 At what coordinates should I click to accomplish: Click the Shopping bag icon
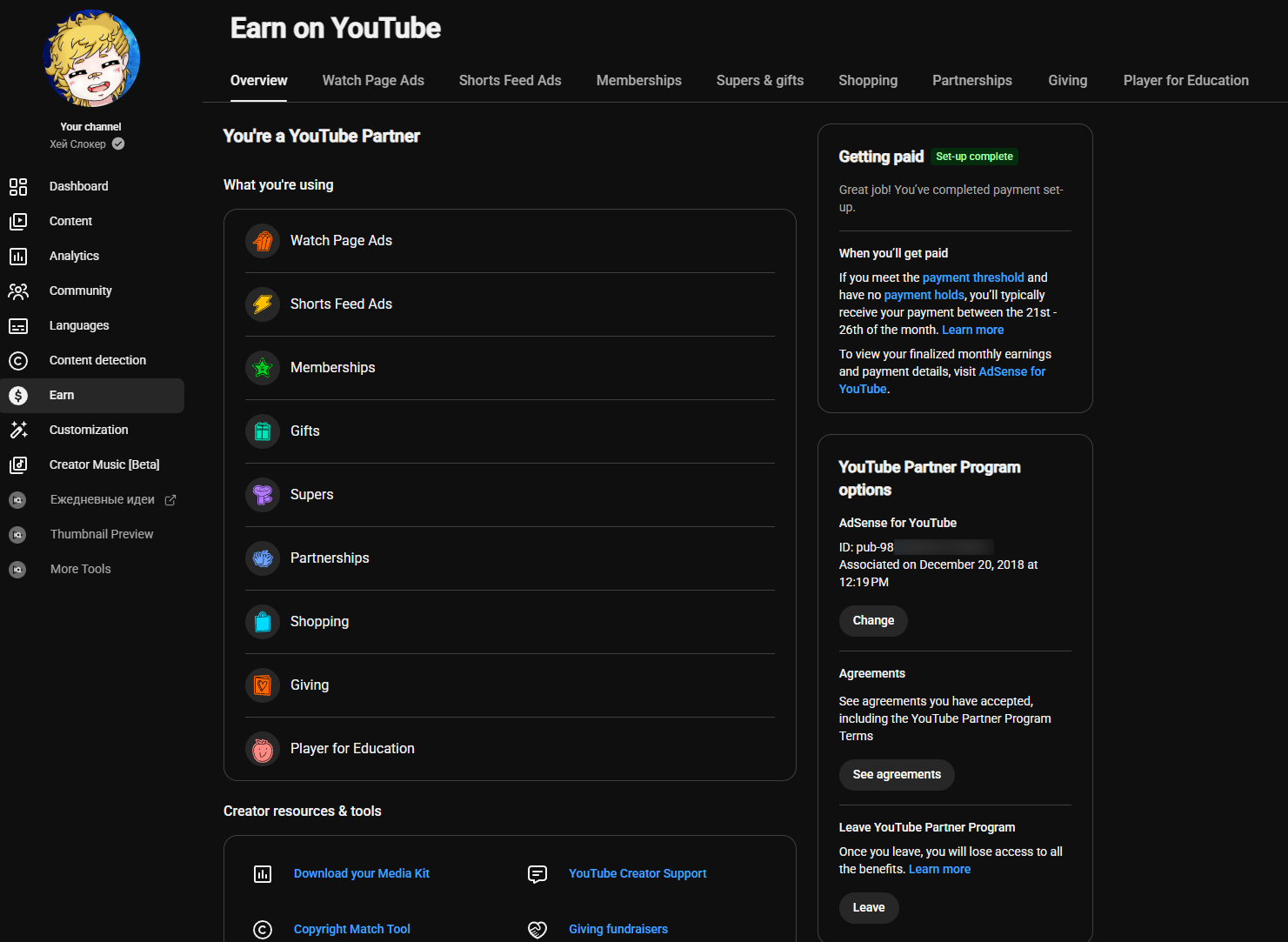(x=263, y=622)
